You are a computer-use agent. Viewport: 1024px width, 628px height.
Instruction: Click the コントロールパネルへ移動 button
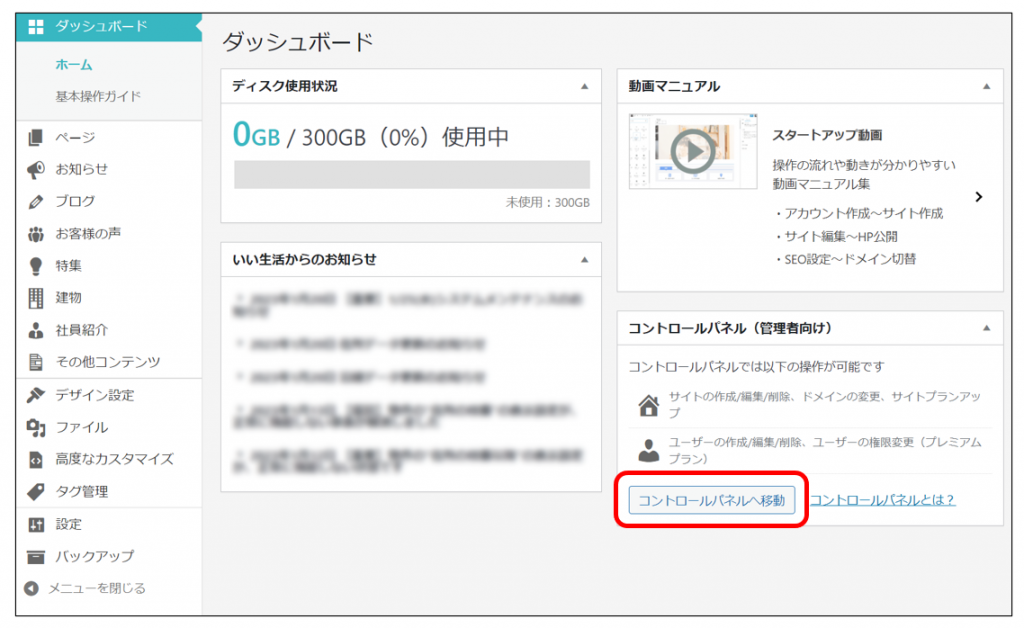[712, 500]
